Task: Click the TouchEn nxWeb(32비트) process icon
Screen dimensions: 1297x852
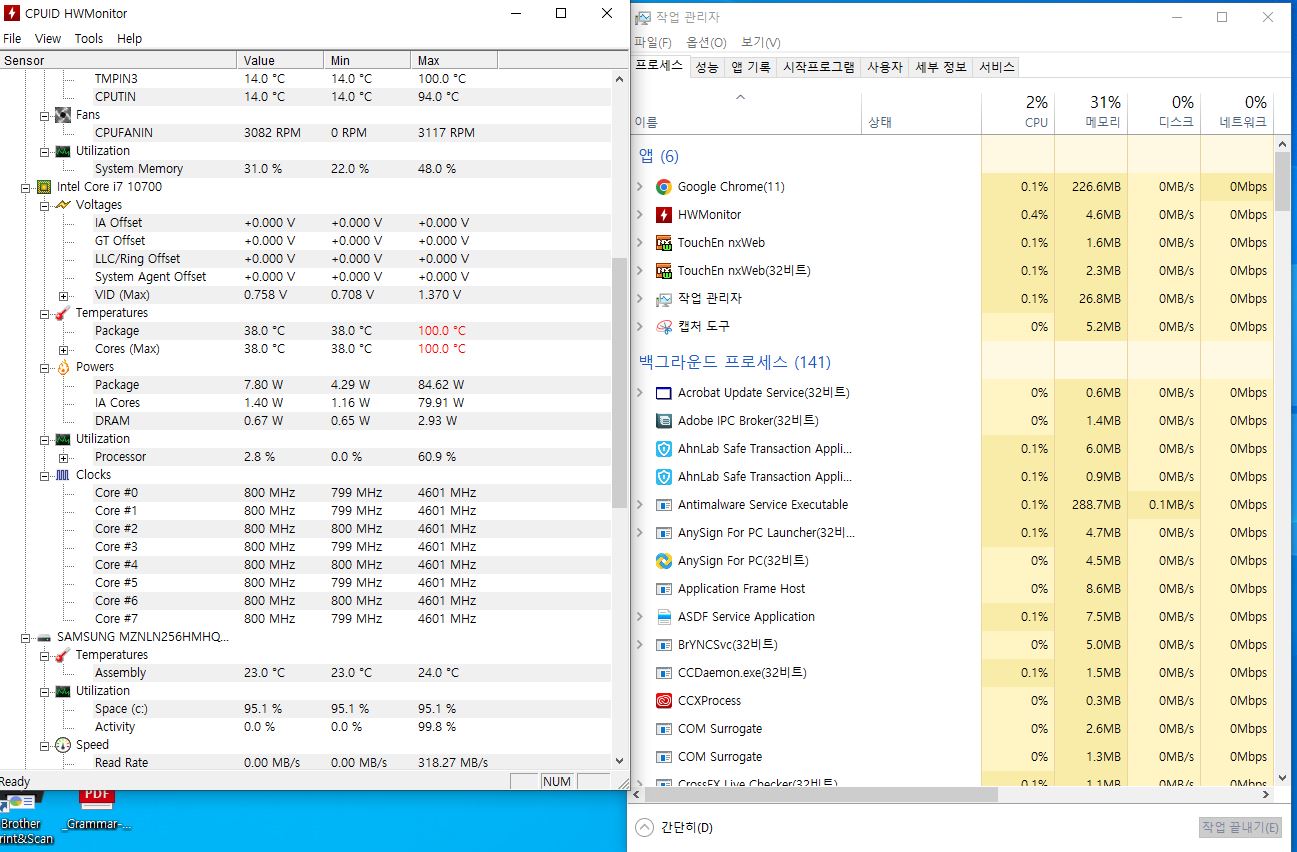Action: coord(663,271)
